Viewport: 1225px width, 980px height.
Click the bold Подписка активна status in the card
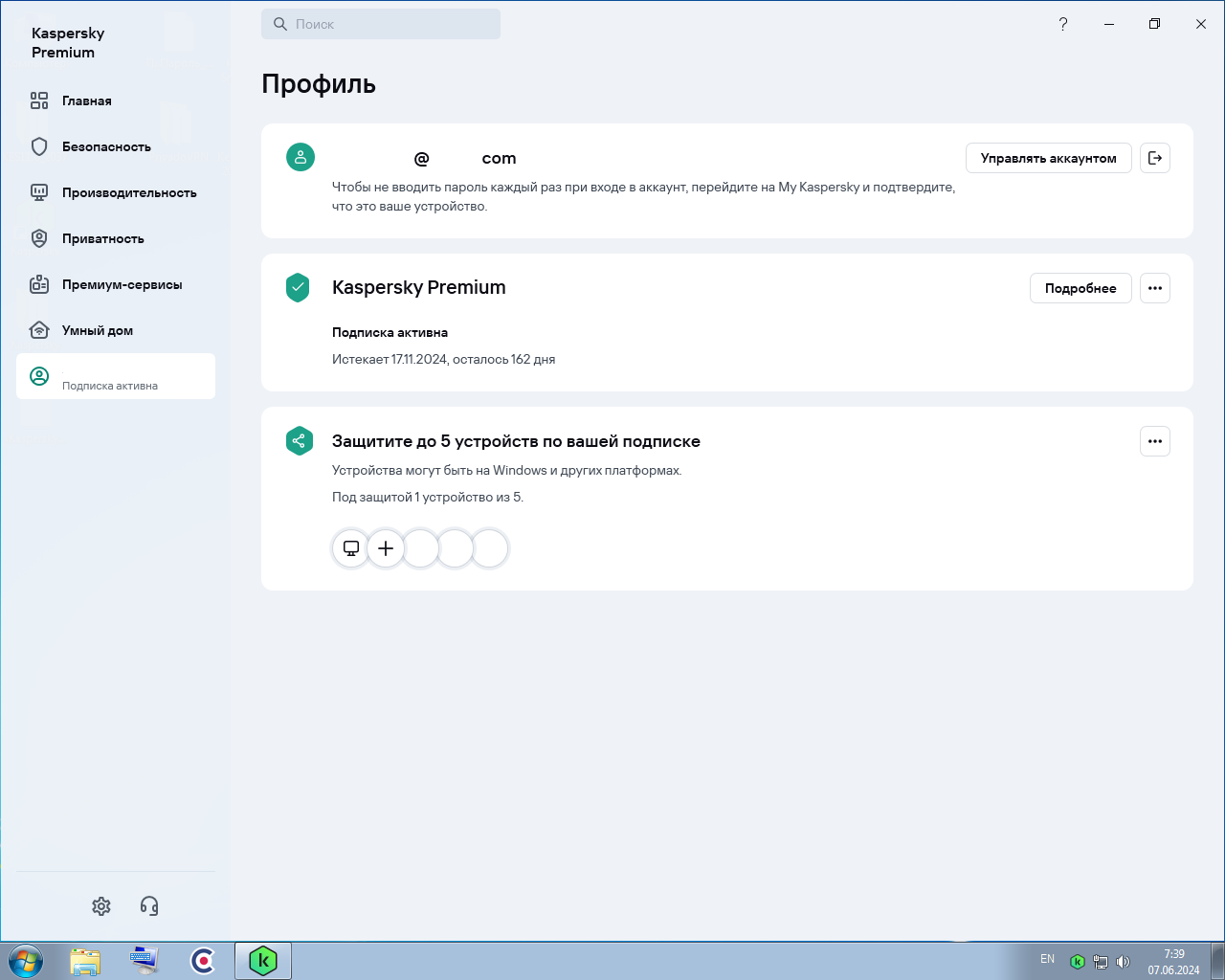point(390,332)
